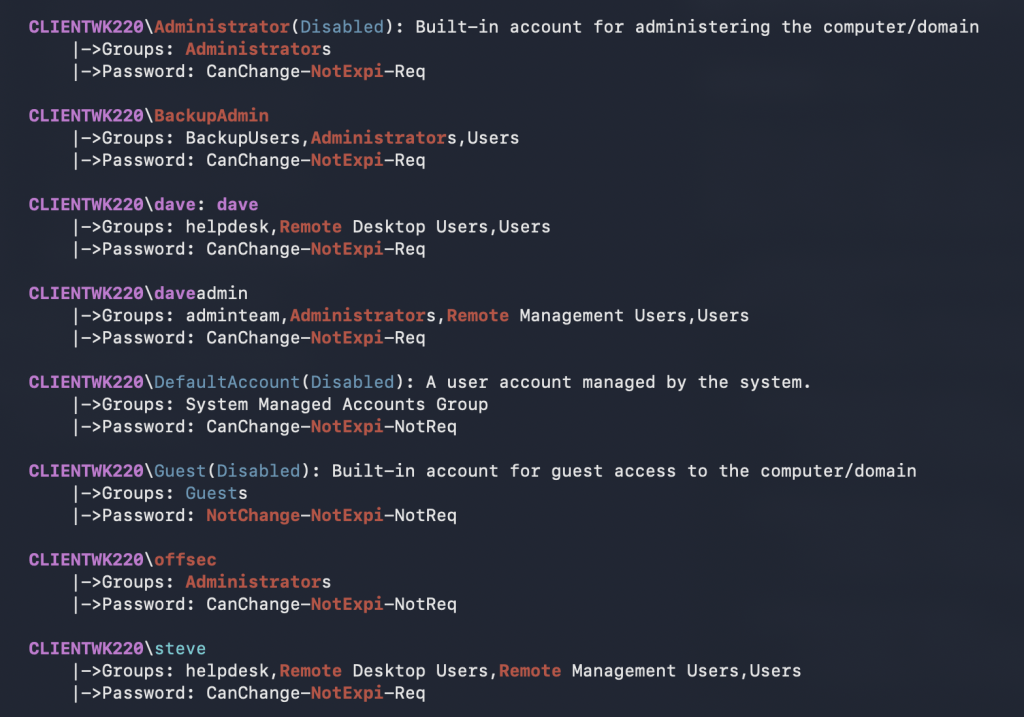The width and height of the screenshot is (1024, 717).
Task: Click 'Disabled' next to DefaultAccount
Action: (352, 382)
